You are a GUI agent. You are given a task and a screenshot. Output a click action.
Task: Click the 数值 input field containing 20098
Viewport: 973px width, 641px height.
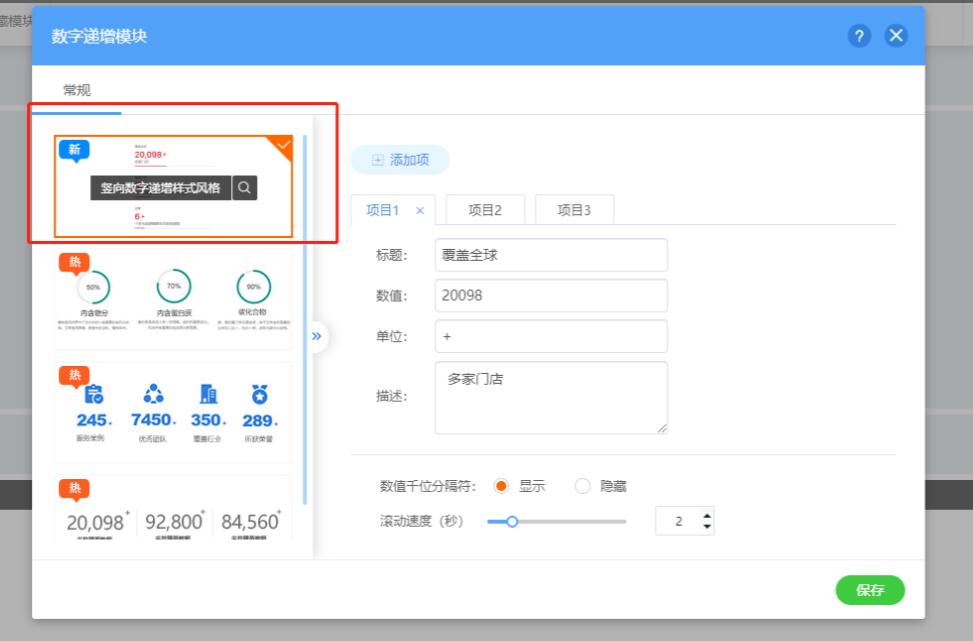(551, 296)
